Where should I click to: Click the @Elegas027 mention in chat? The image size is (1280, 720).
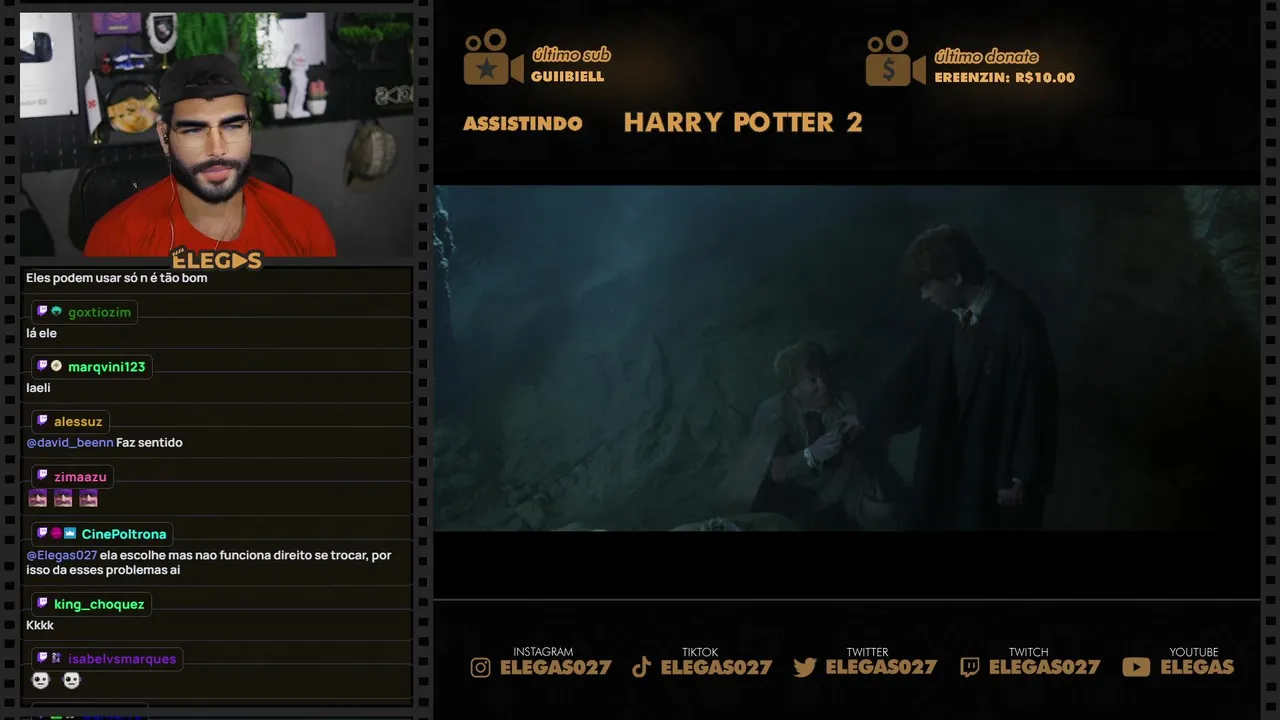coord(62,555)
